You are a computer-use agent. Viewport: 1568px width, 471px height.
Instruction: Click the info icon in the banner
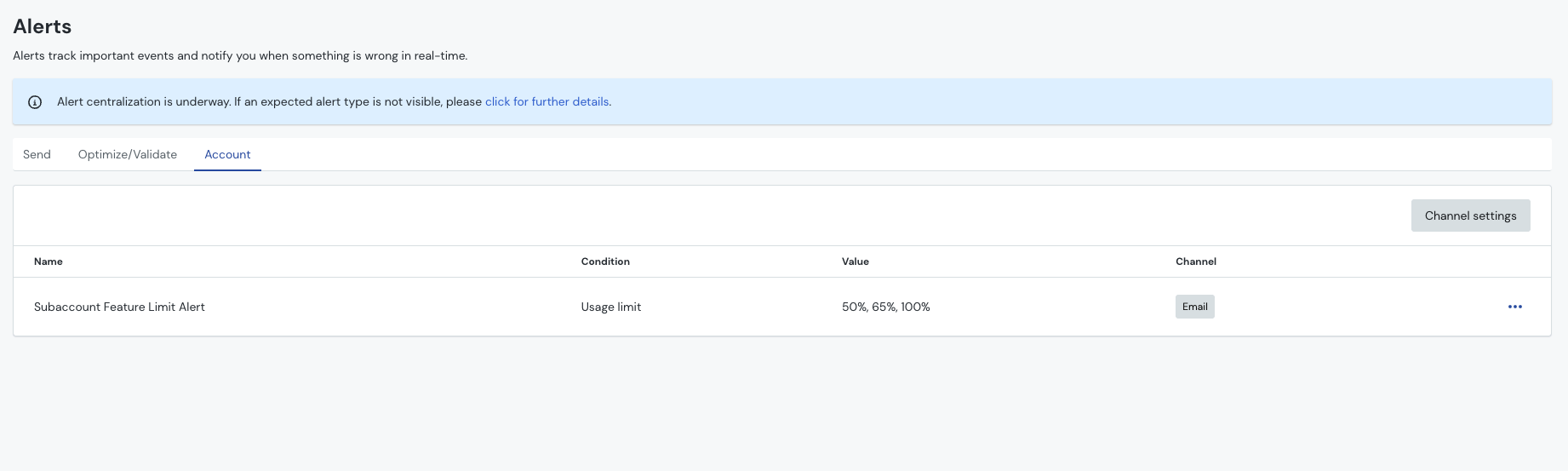(x=35, y=102)
